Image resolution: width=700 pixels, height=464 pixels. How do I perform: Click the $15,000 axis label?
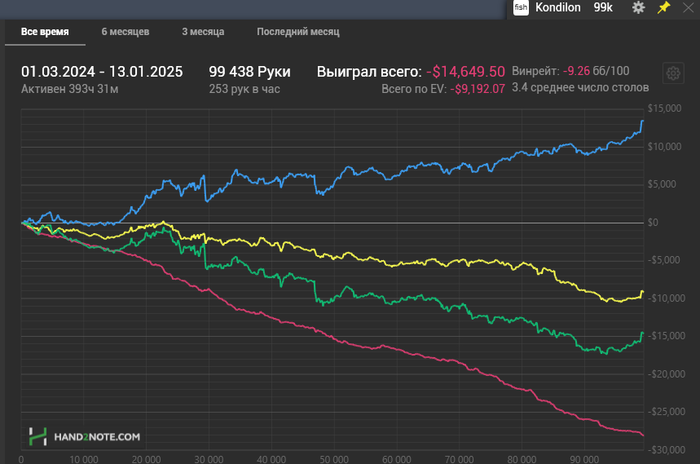pos(664,109)
